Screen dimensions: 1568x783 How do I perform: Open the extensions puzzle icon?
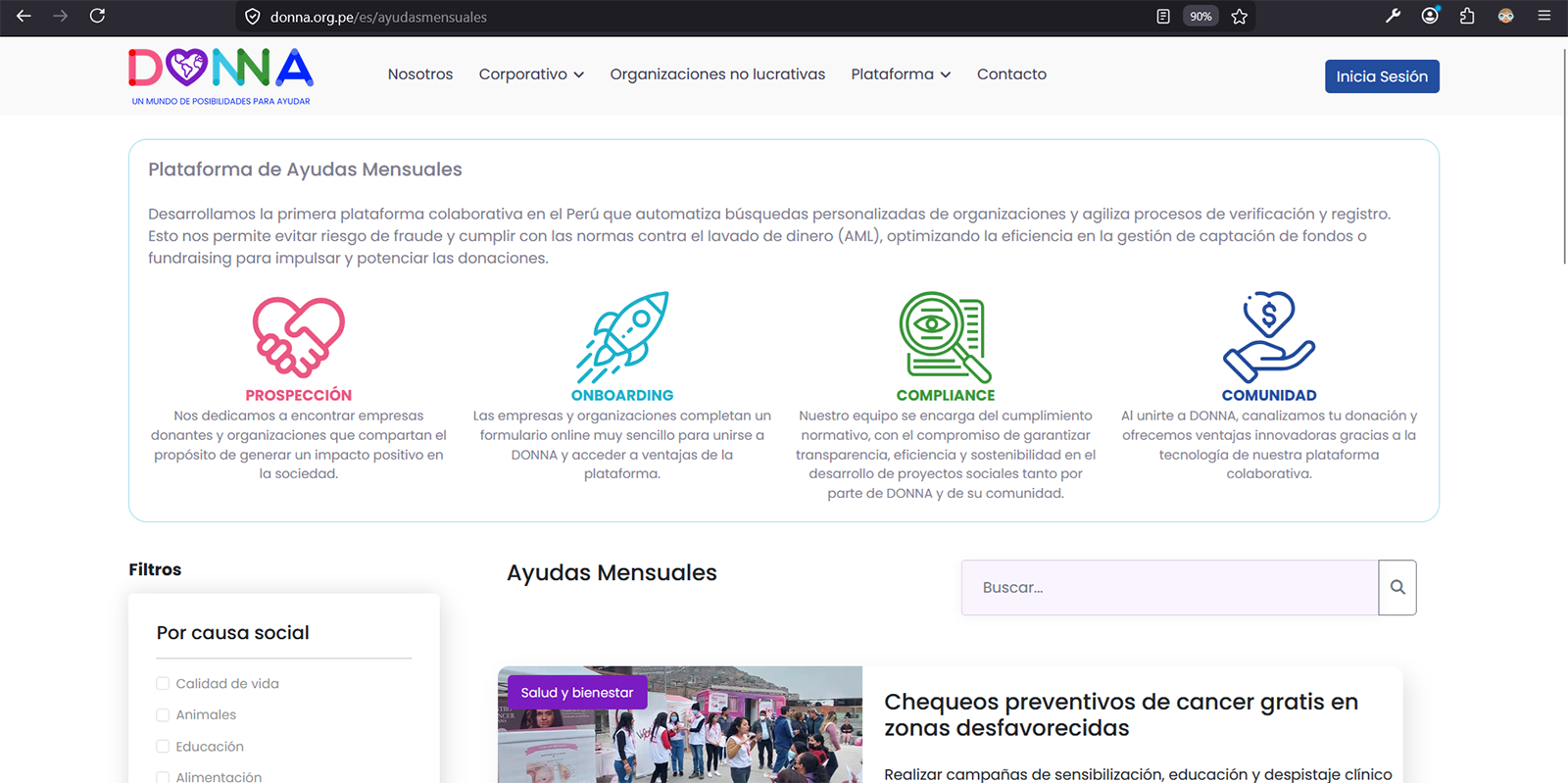tap(1467, 16)
